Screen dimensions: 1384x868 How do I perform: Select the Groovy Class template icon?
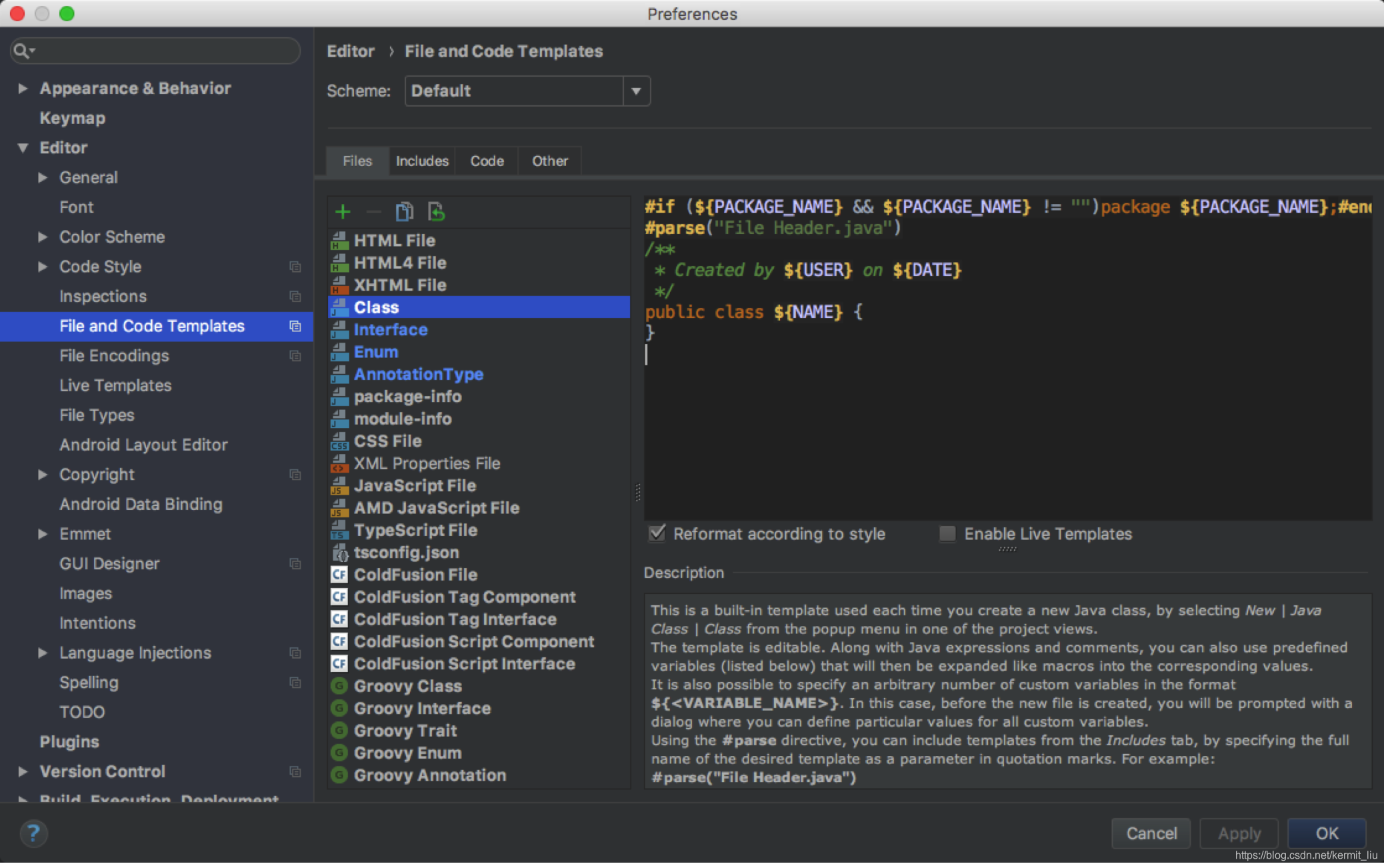pos(339,686)
